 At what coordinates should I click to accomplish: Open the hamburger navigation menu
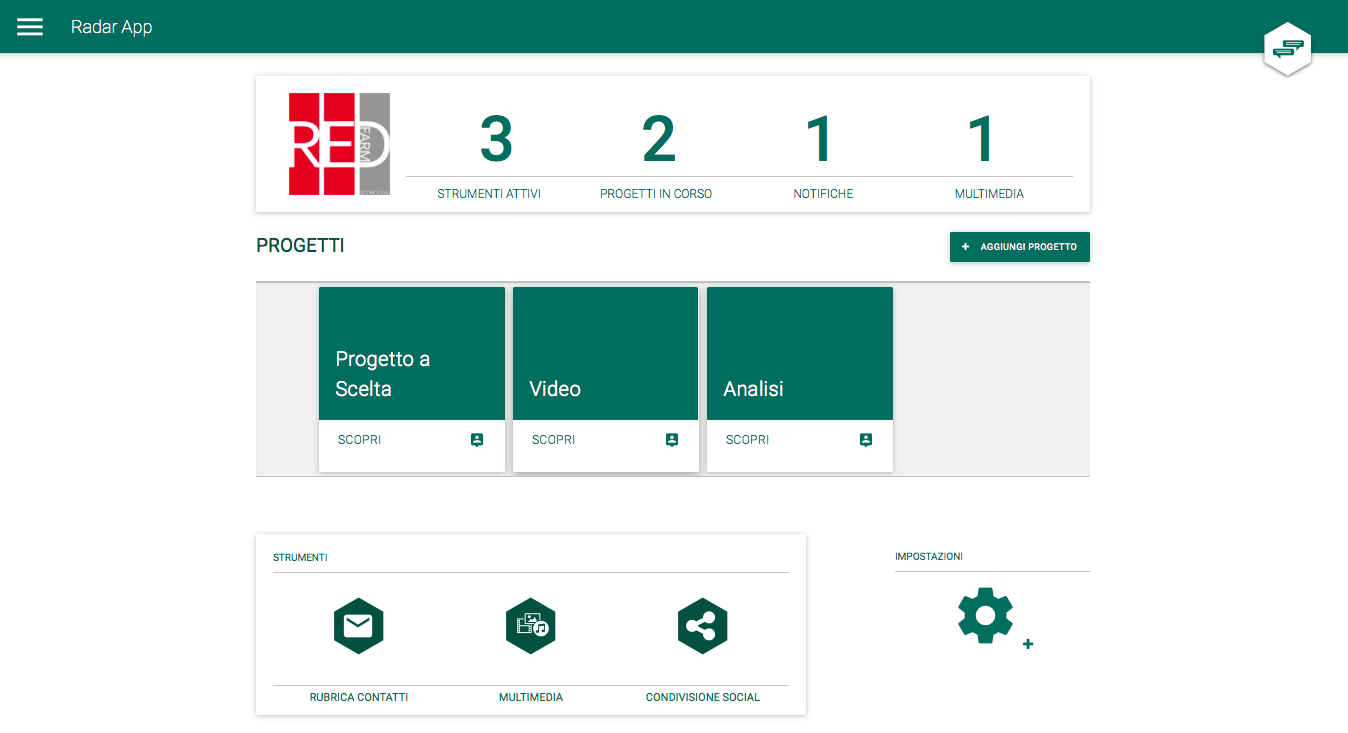click(30, 27)
